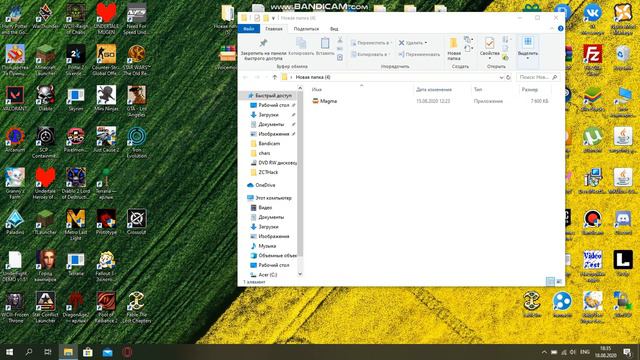Screen dimensions: 640x360
Task: Select the Bandicam desktop icon
Action: pos(593,222)
